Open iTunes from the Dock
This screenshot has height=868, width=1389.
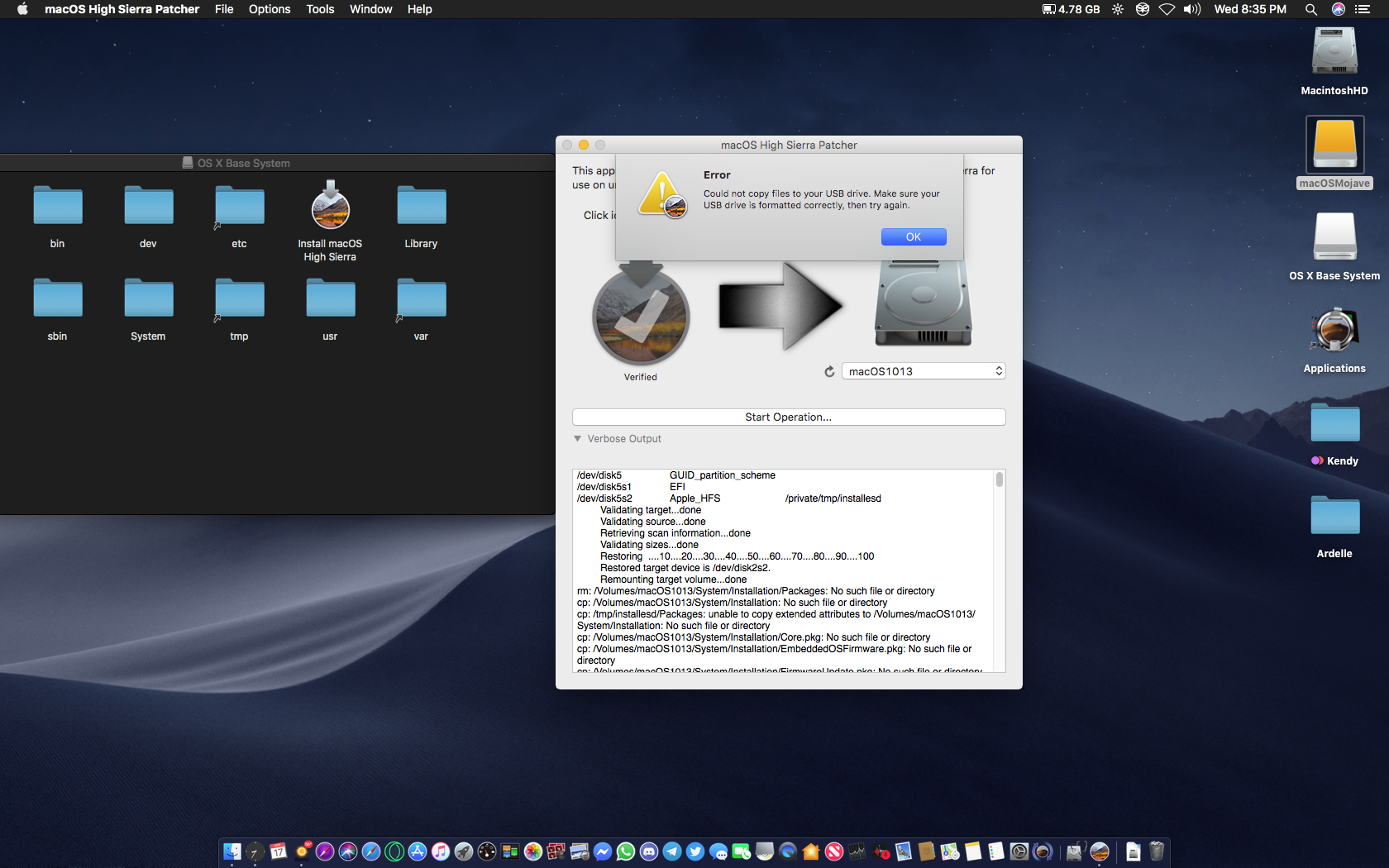441,851
